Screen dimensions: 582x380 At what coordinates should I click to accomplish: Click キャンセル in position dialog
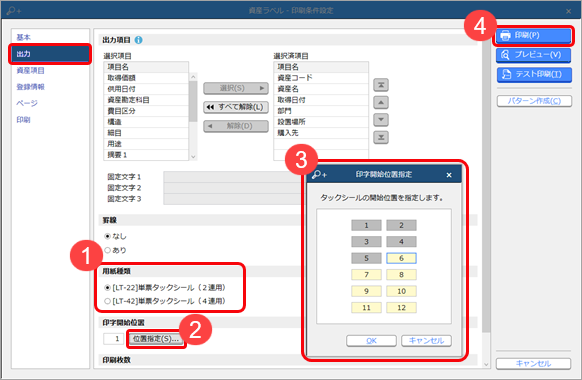click(426, 341)
